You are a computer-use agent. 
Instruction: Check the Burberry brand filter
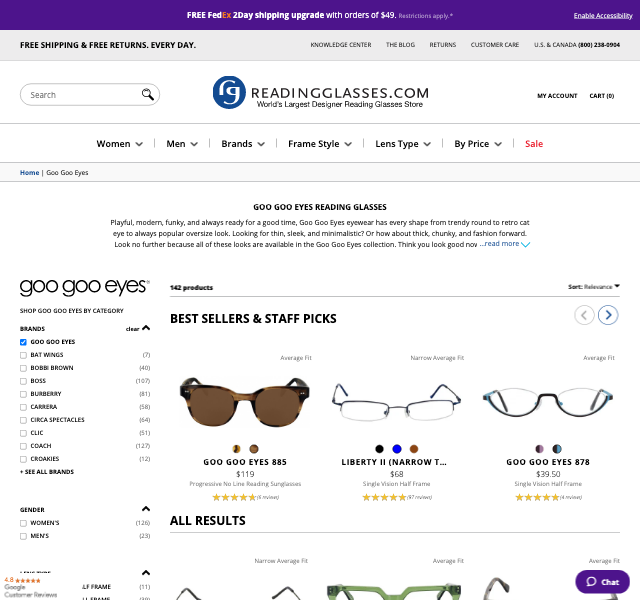tap(23, 394)
